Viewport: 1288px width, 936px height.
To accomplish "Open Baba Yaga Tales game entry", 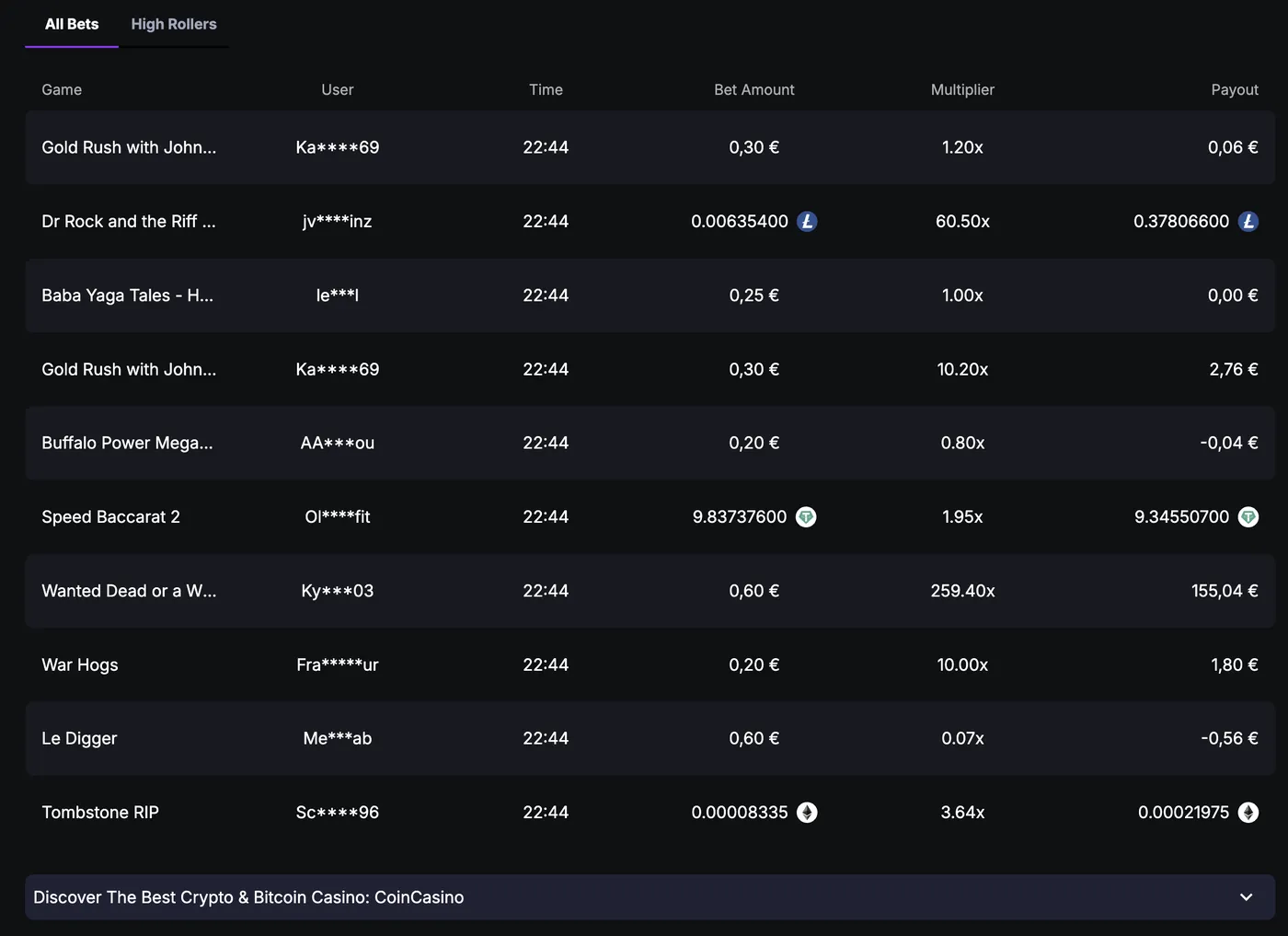I will click(x=127, y=295).
